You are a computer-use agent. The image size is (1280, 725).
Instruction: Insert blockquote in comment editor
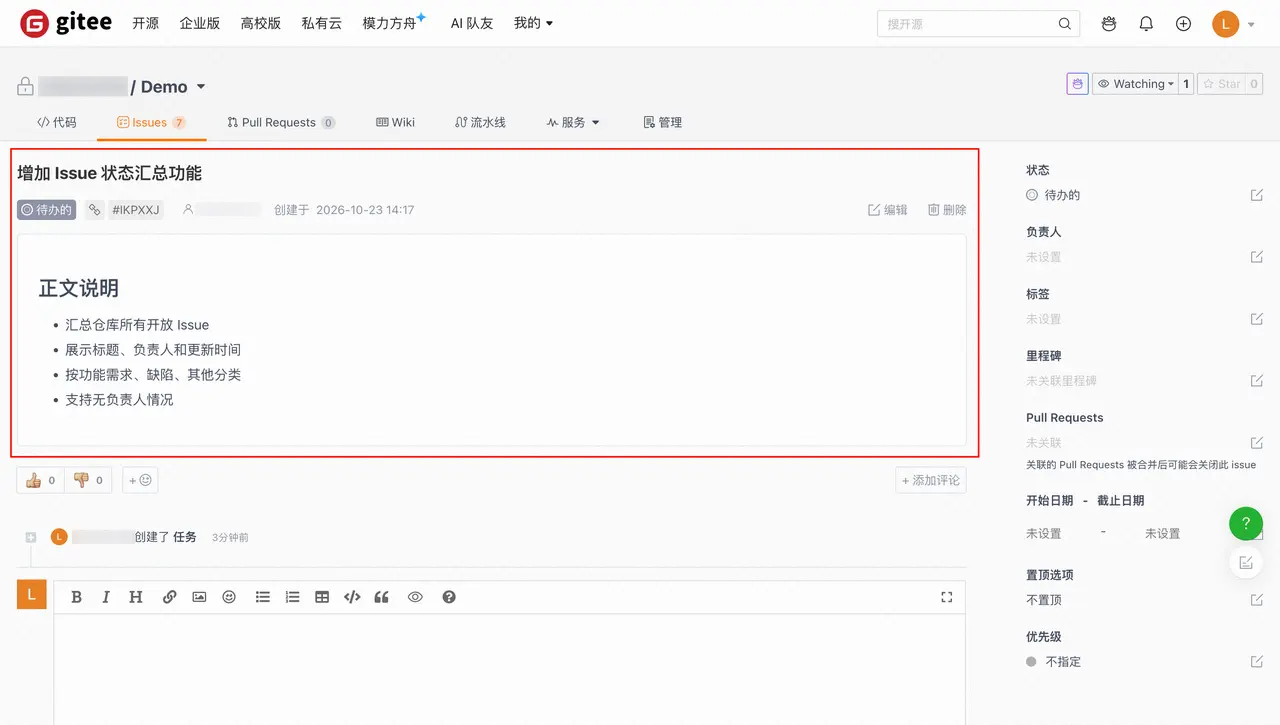(x=381, y=597)
